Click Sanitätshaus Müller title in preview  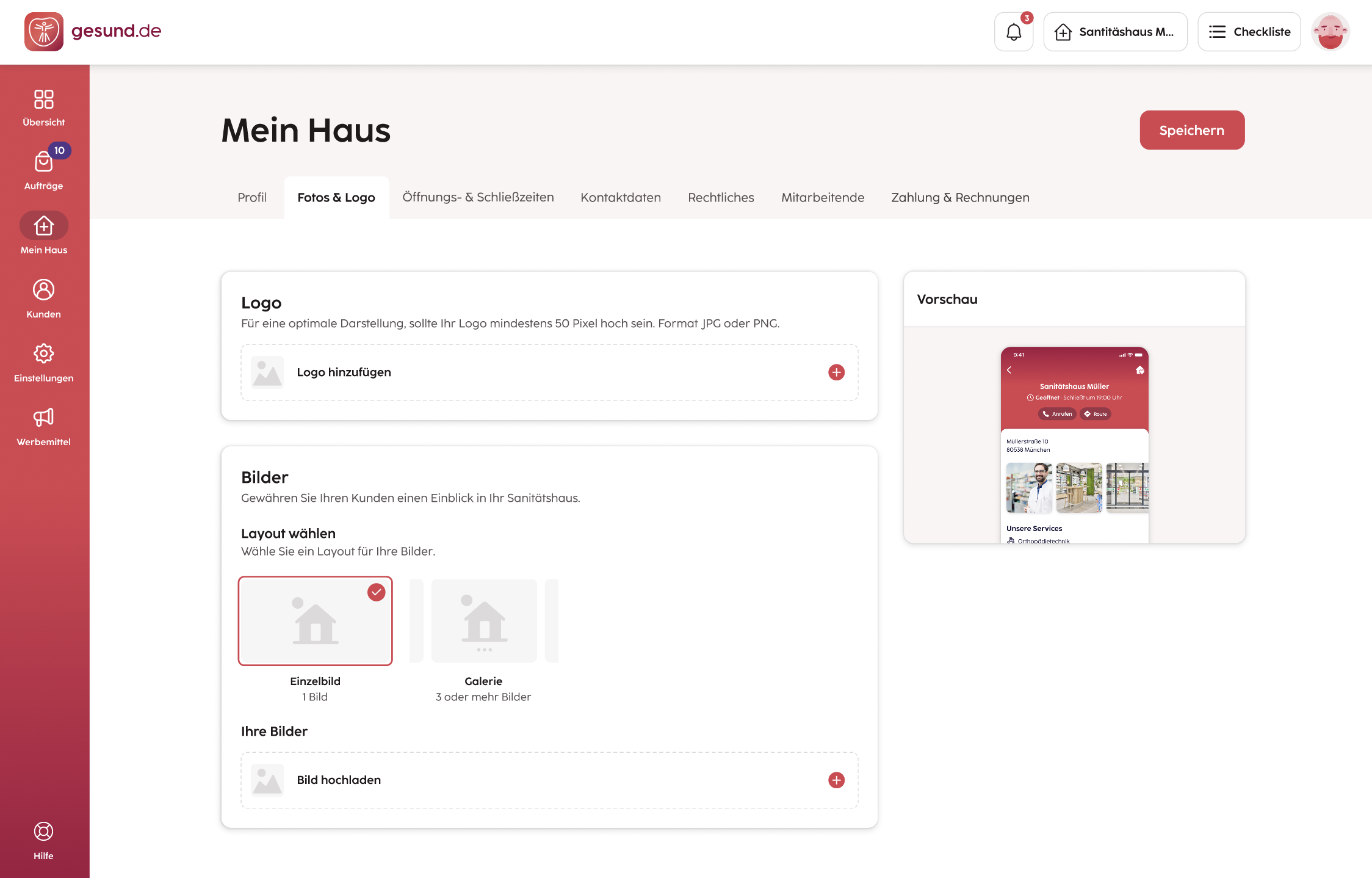tap(1074, 386)
